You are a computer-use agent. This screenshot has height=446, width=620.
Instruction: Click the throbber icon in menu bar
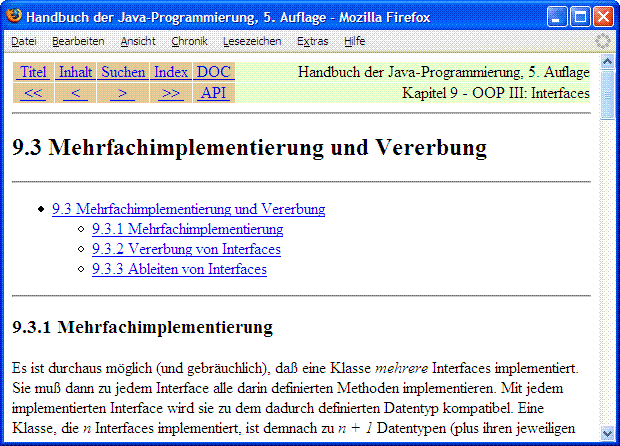pyautogui.click(x=603, y=41)
